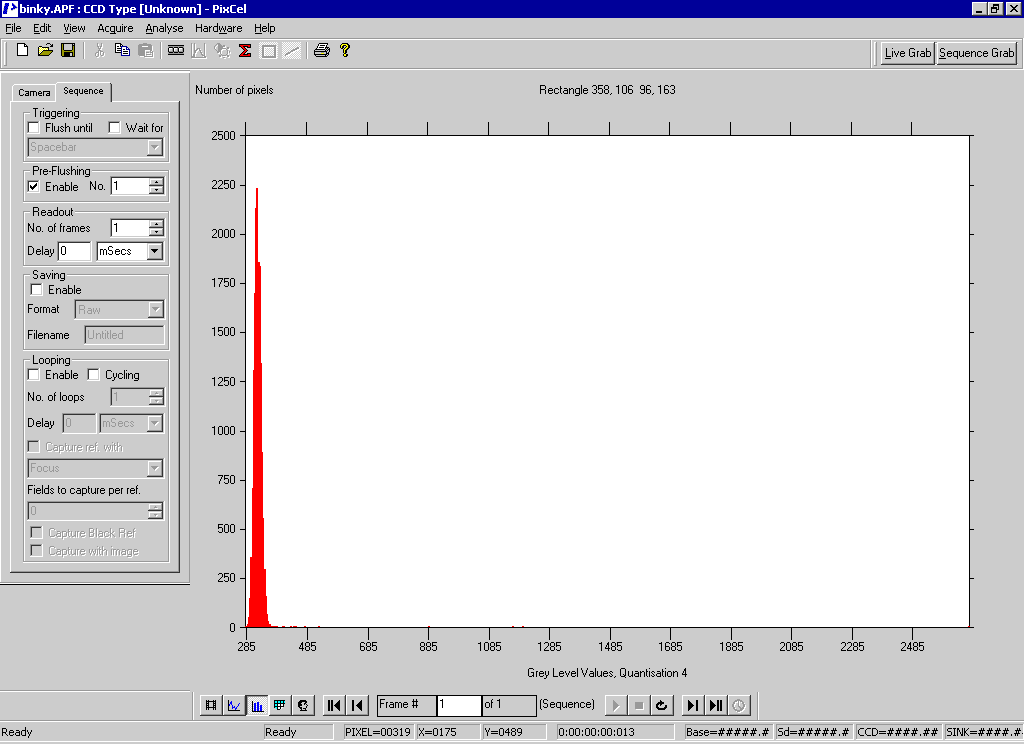Increase No. of frames with up arrow
Viewport: 1024px width, 744px height.
tap(156, 224)
